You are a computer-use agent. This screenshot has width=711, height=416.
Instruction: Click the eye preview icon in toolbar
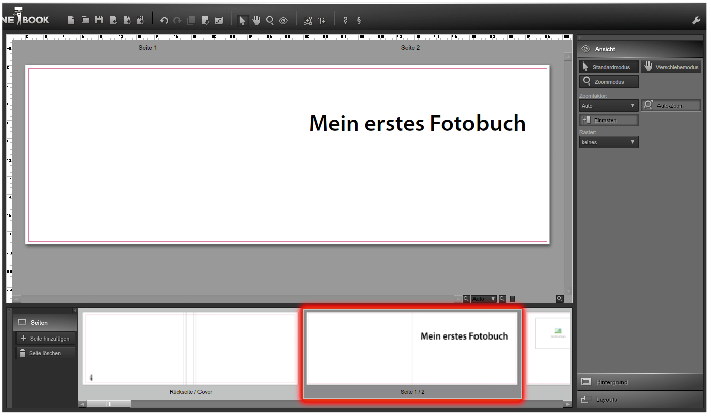(283, 20)
